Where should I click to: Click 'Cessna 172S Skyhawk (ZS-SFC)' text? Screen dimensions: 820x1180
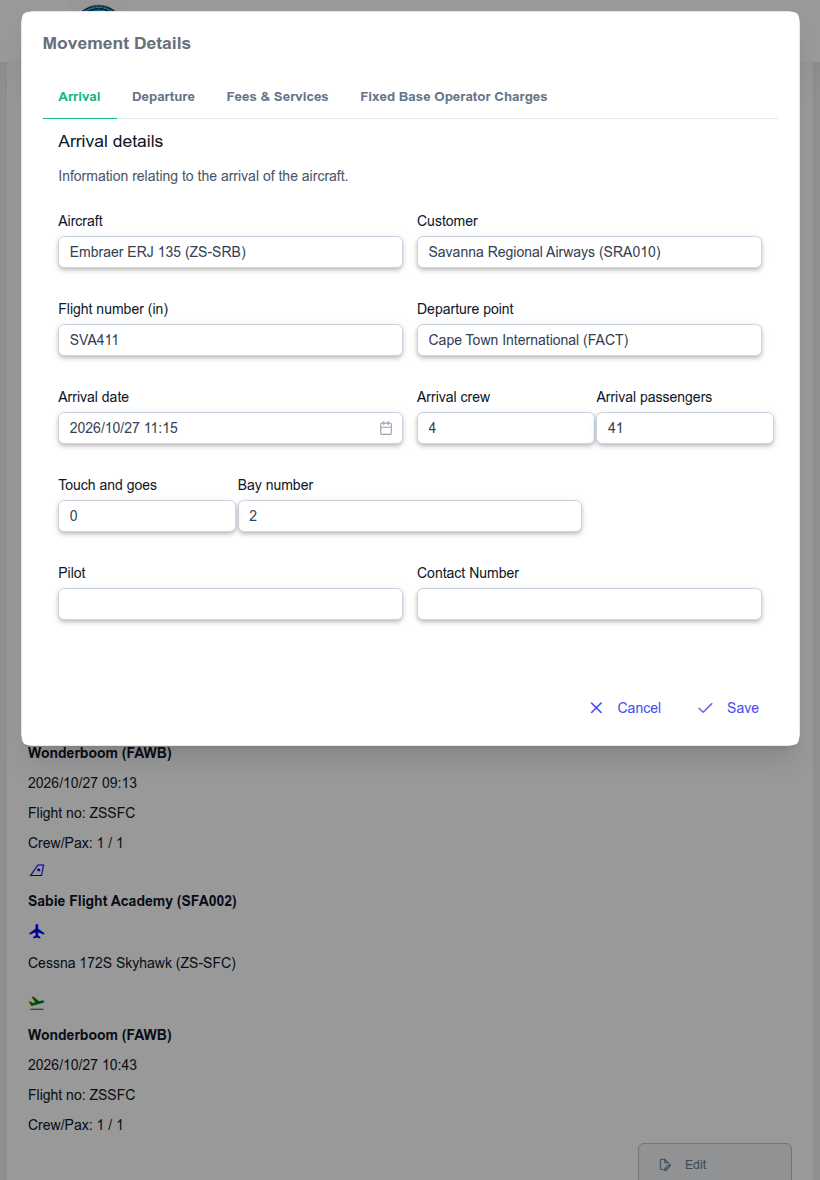click(x=132, y=963)
